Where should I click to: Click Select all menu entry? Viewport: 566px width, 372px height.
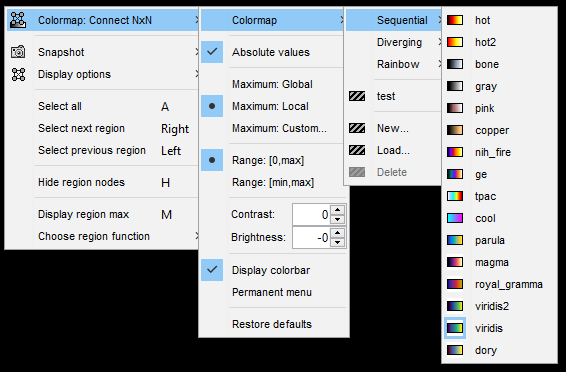pos(103,106)
